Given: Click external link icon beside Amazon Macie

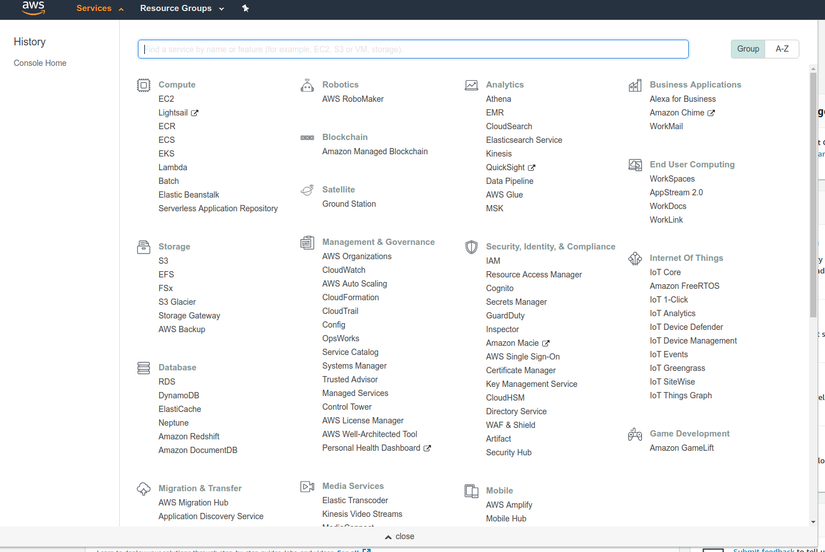Looking at the screenshot, I should click(546, 343).
